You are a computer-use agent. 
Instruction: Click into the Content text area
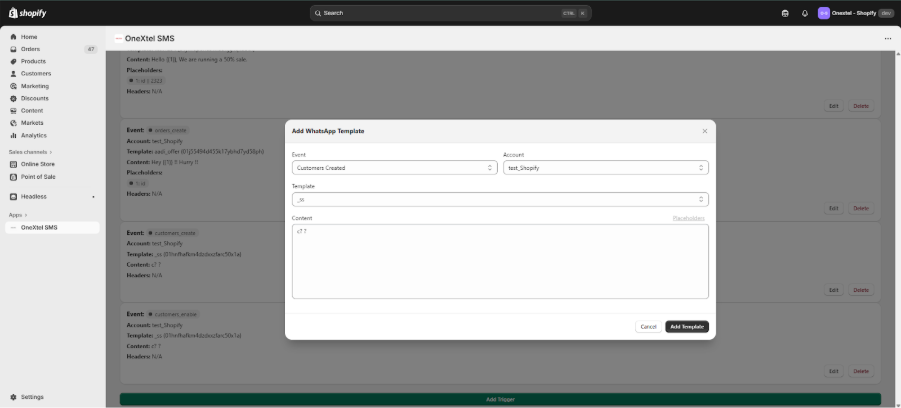point(500,261)
